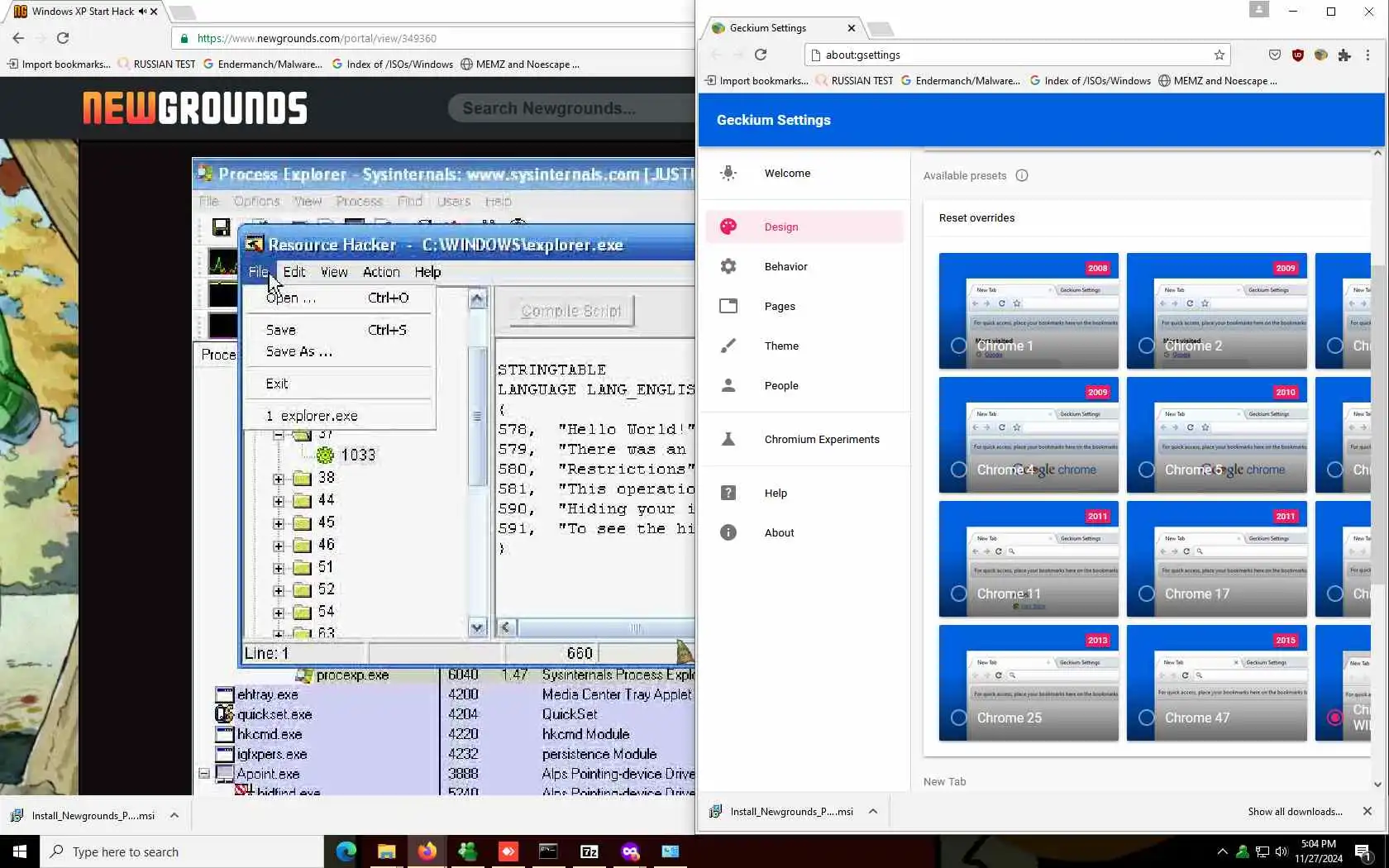Go back in the Newgrounds browser window

point(18,38)
